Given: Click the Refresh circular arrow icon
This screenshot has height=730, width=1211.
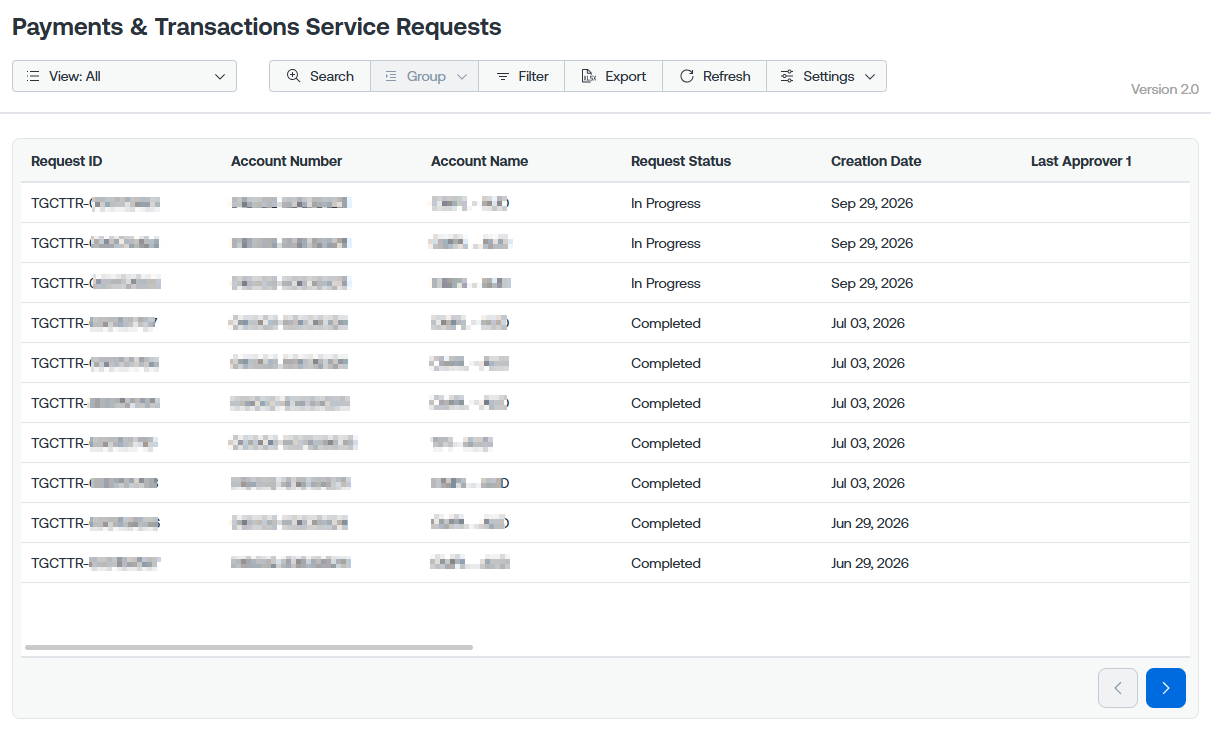Looking at the screenshot, I should (x=687, y=76).
